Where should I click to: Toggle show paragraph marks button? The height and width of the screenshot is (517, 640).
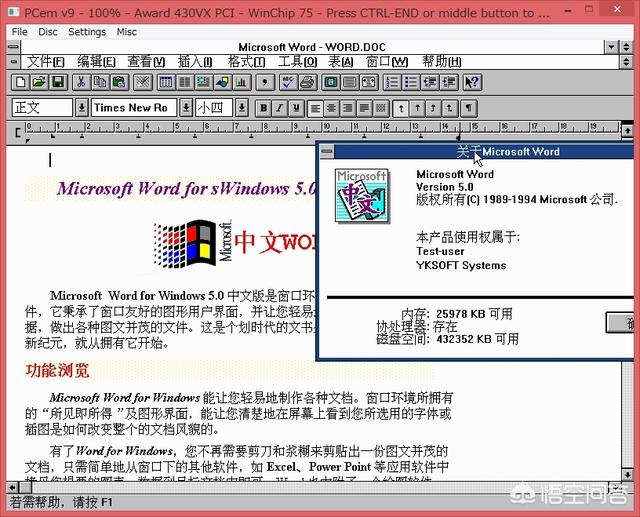469,108
